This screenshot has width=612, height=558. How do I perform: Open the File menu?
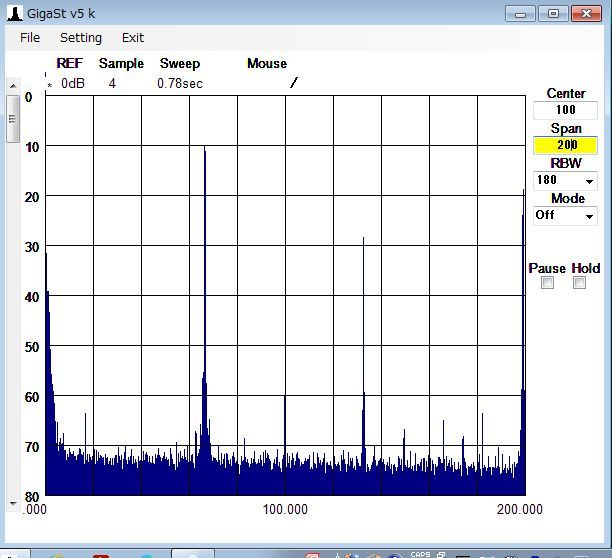[x=30, y=38]
